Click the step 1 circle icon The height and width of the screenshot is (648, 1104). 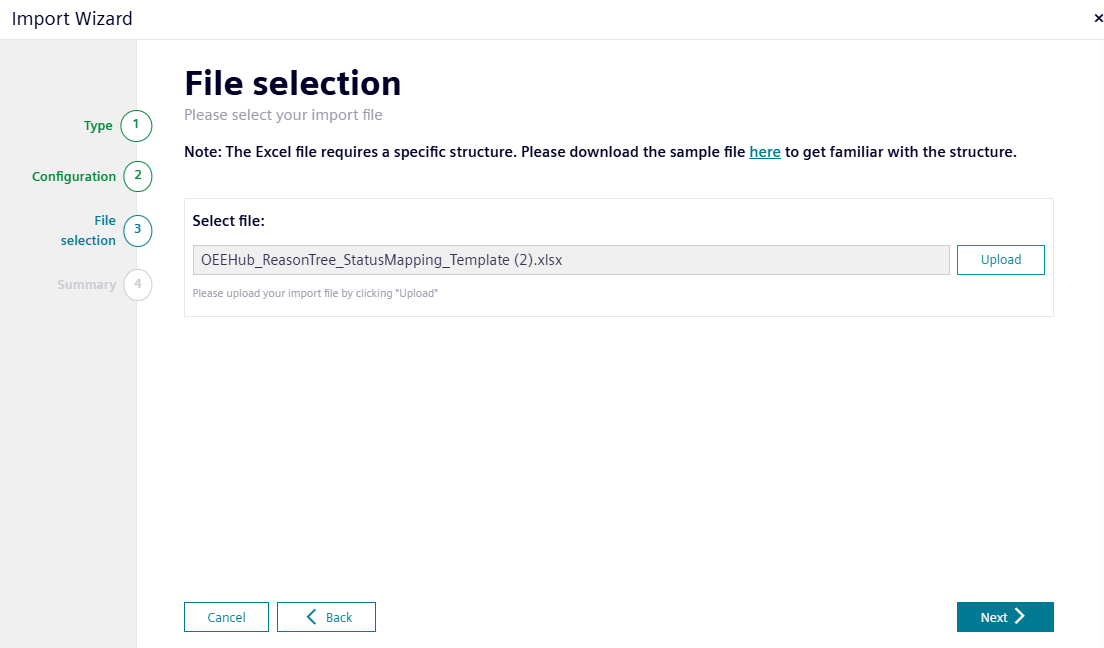[136, 125]
